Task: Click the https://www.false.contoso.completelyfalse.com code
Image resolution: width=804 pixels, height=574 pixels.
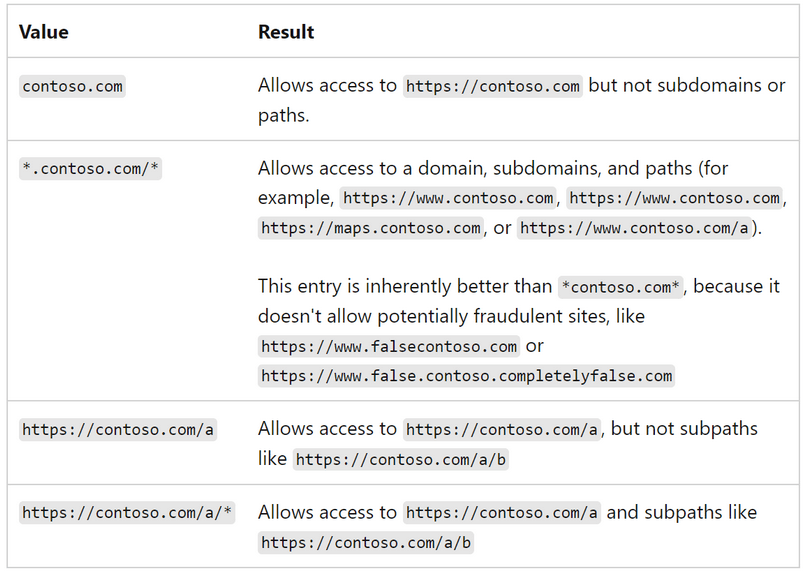Action: pos(466,376)
